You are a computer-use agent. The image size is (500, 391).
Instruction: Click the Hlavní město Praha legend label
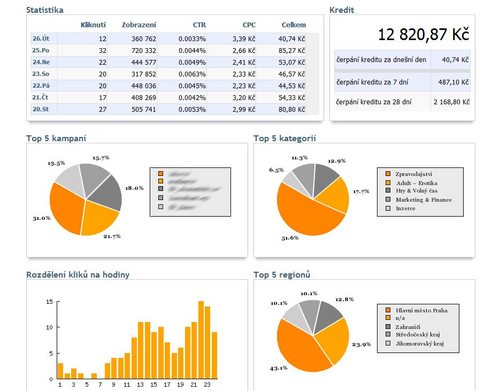click(421, 310)
